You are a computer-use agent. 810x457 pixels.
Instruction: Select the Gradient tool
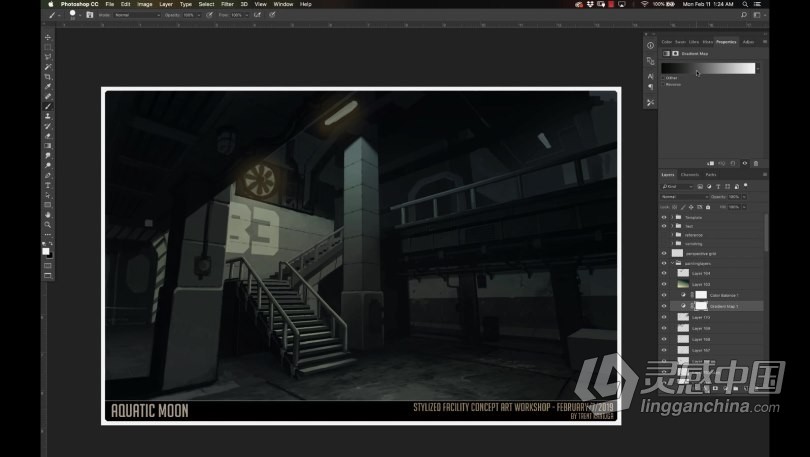pyautogui.click(x=48, y=146)
